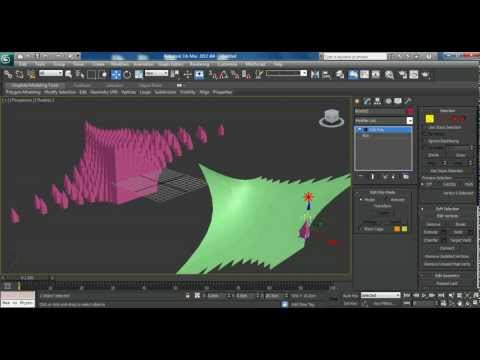The width and height of the screenshot is (480, 360).
Task: Toggle the Window/Crossing selection icon
Action: tap(103, 74)
